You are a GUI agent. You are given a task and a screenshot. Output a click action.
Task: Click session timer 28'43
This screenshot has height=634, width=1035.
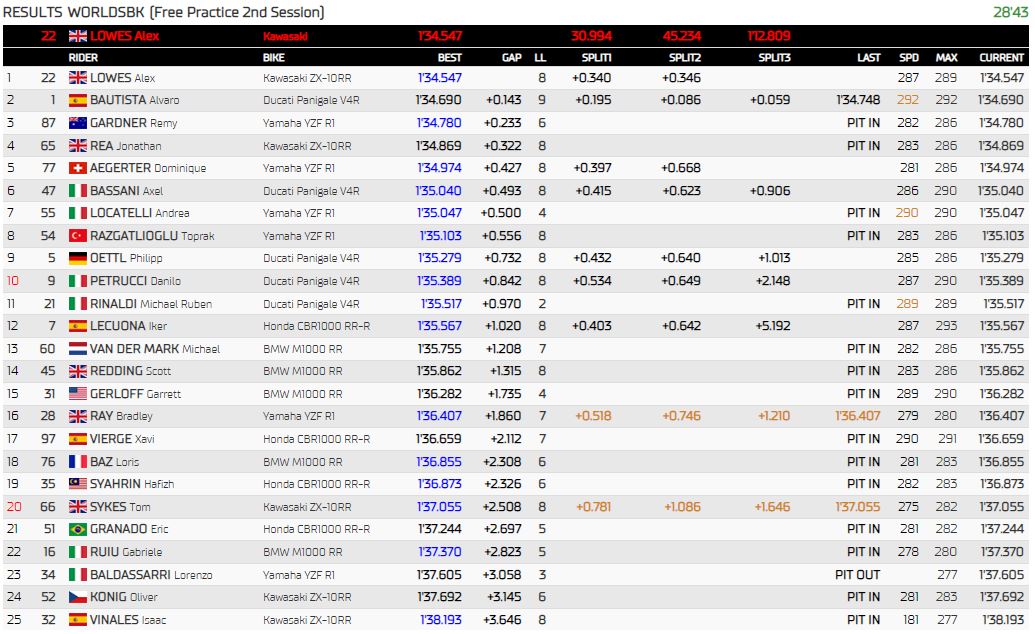pyautogui.click(x=1011, y=12)
